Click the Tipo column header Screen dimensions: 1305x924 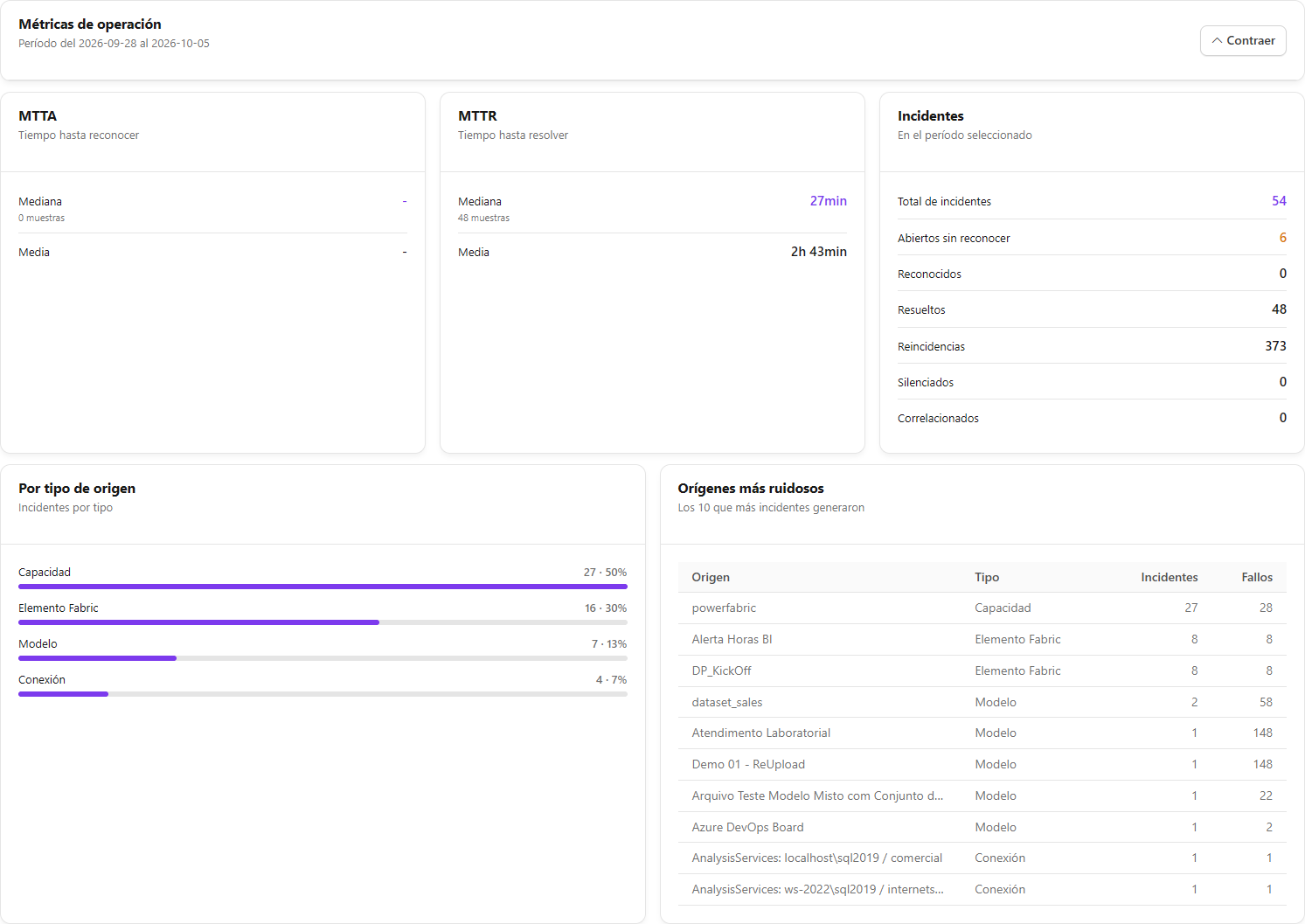pyautogui.click(x=987, y=577)
